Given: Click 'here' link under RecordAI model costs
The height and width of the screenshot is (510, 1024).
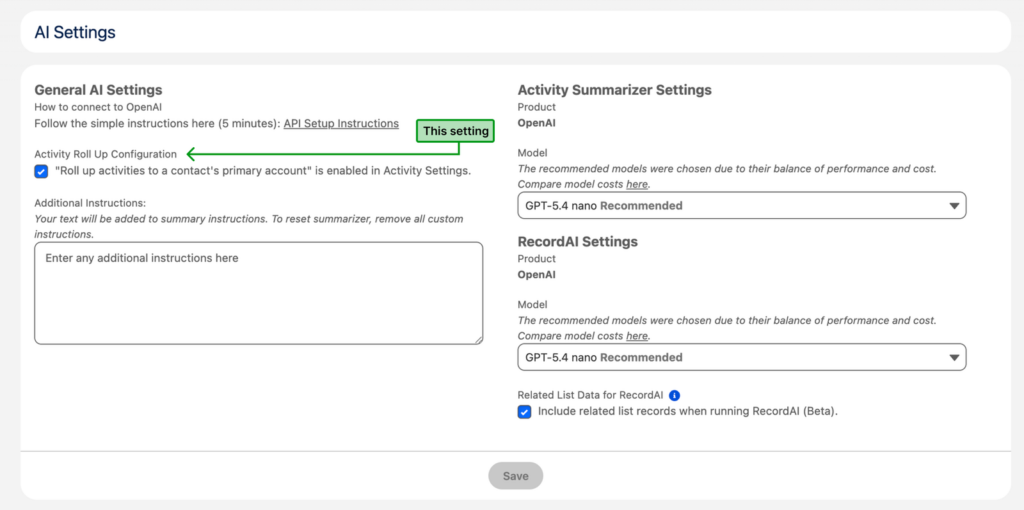Looking at the screenshot, I should tap(637, 336).
